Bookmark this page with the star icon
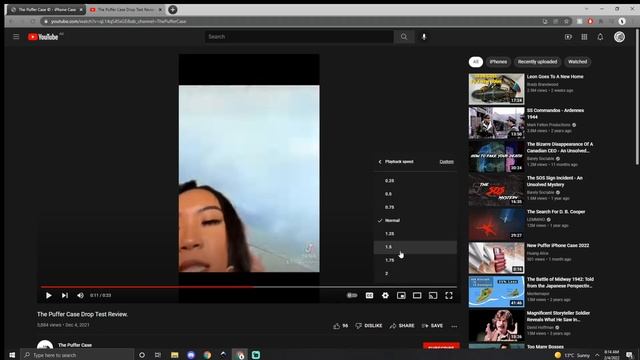Viewport: 640px width, 360px height. click(566, 21)
